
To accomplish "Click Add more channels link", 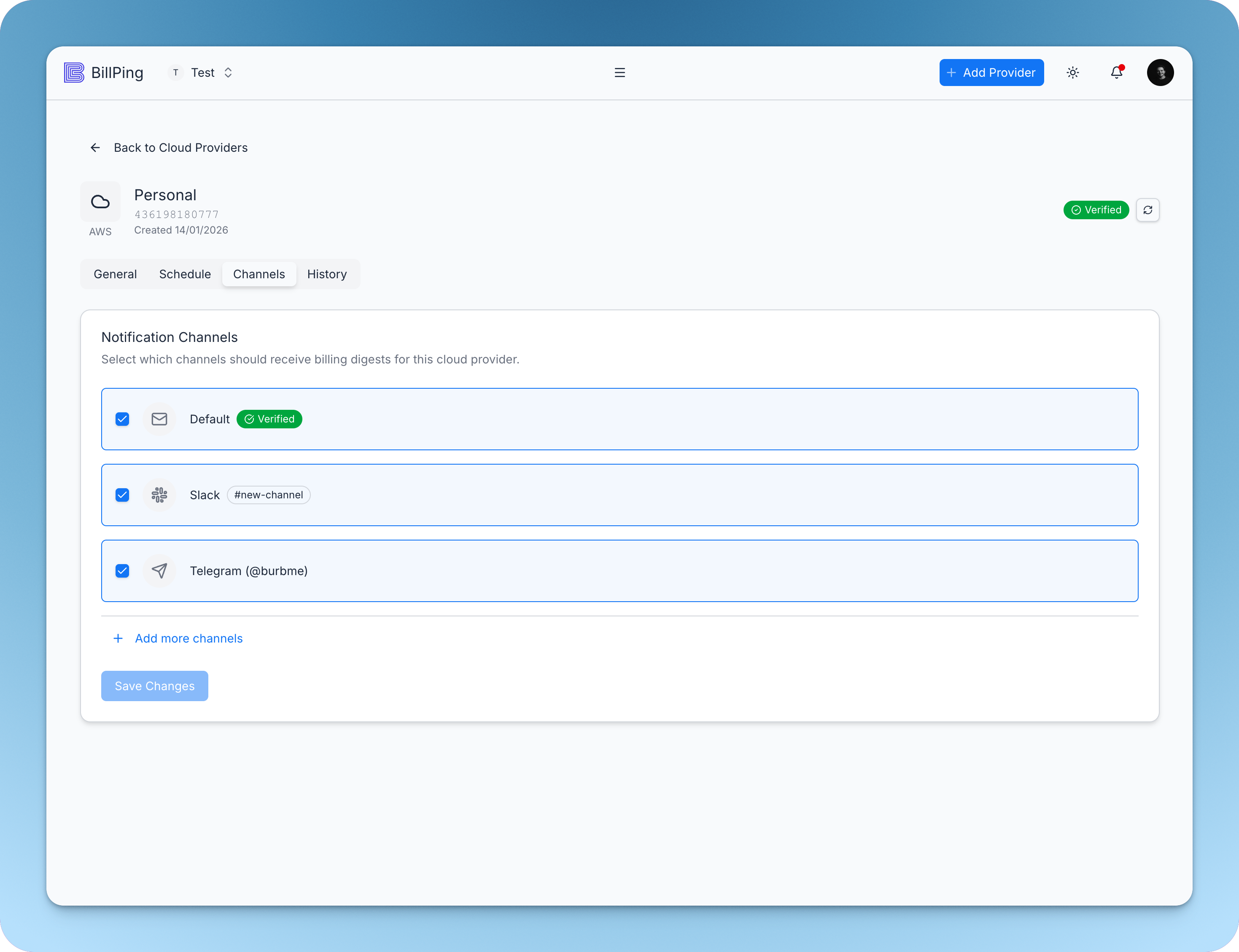I will pyautogui.click(x=188, y=639).
